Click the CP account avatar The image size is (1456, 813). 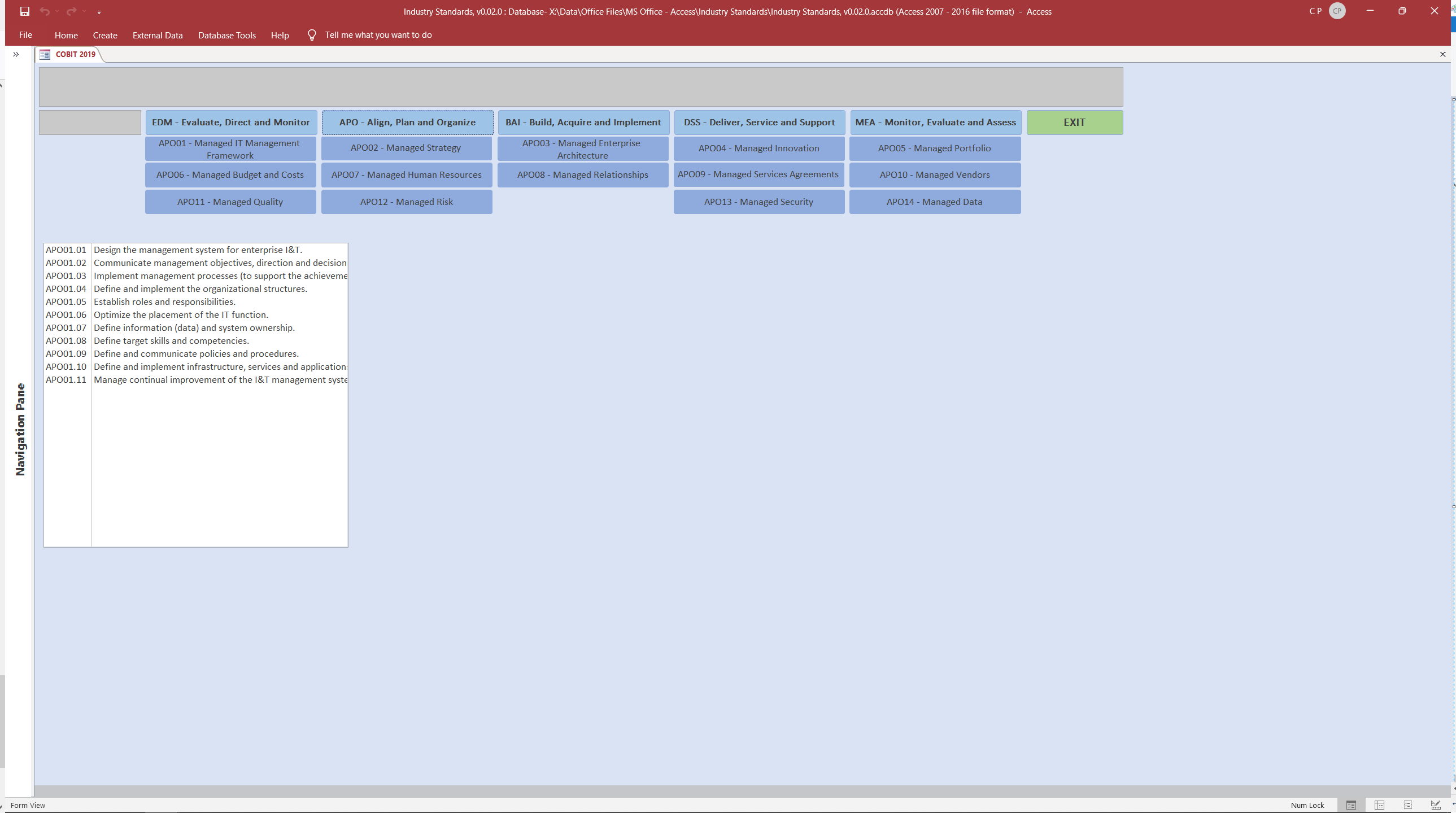coord(1337,11)
